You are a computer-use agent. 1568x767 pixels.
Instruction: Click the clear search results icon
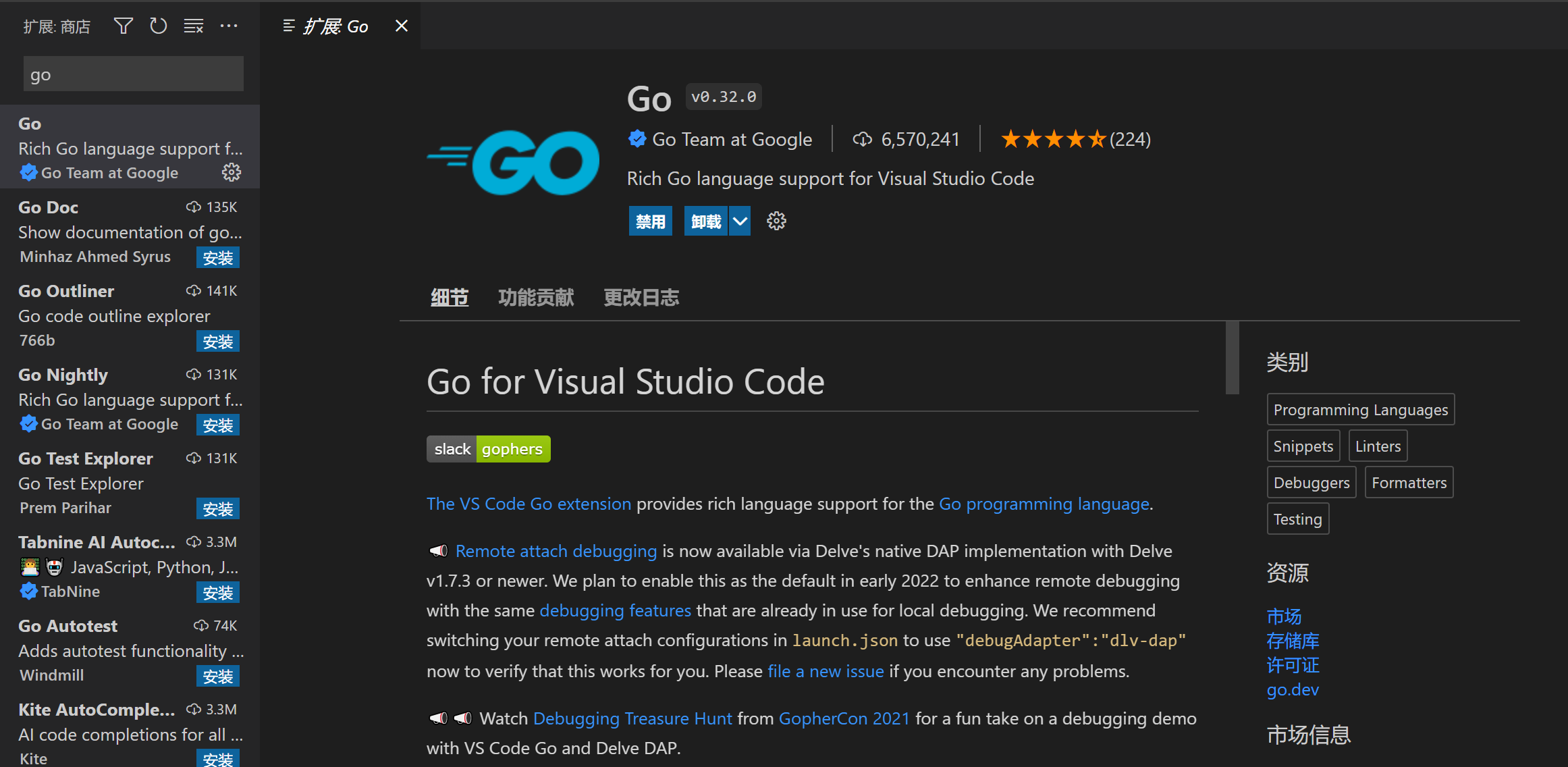coord(194,26)
